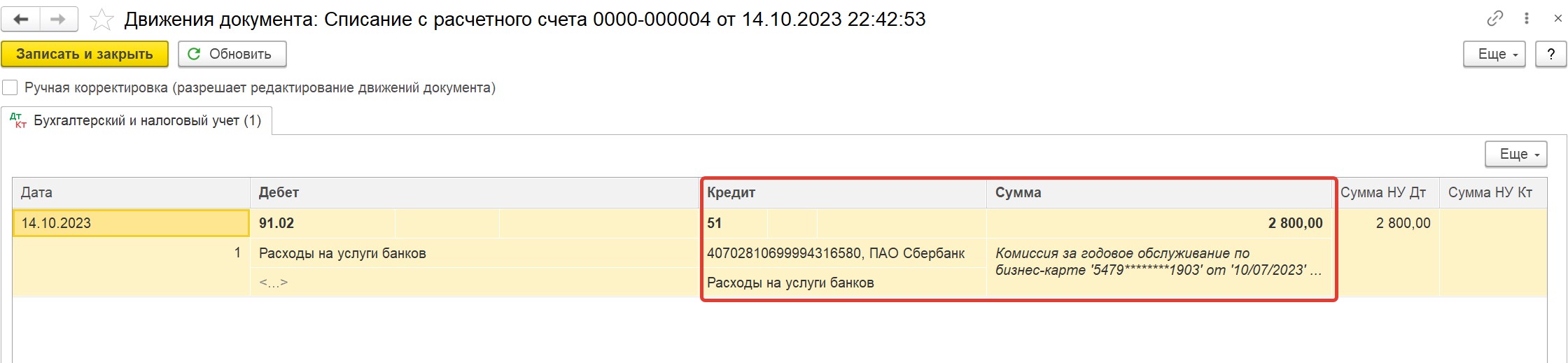Screen dimensions: 1568x363
Task: Click the Дт/Кт icon on the accounting tab
Action: (18, 120)
